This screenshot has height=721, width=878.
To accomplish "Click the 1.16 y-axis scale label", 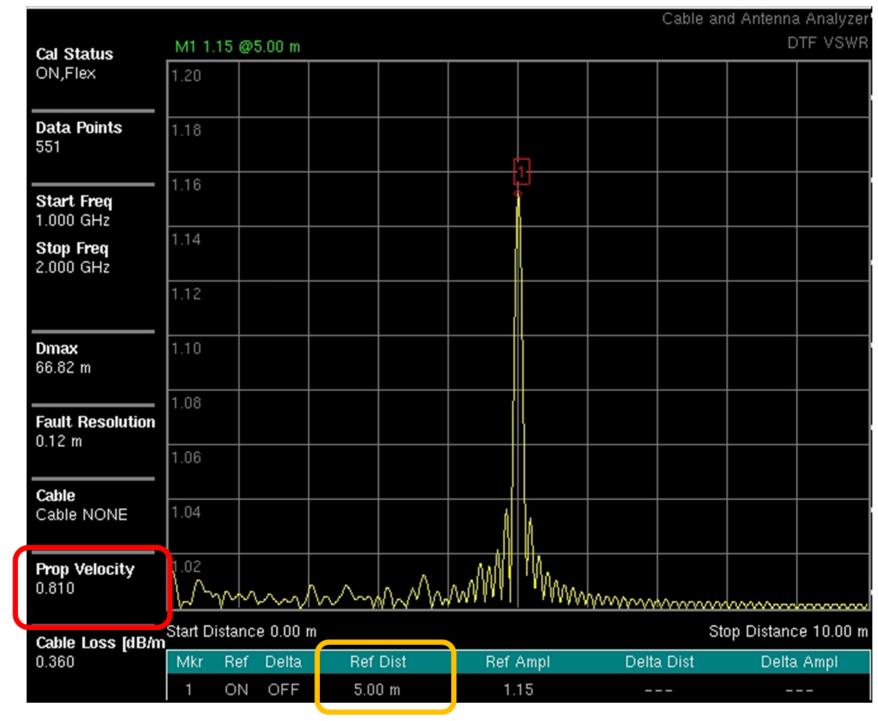I will pos(186,185).
